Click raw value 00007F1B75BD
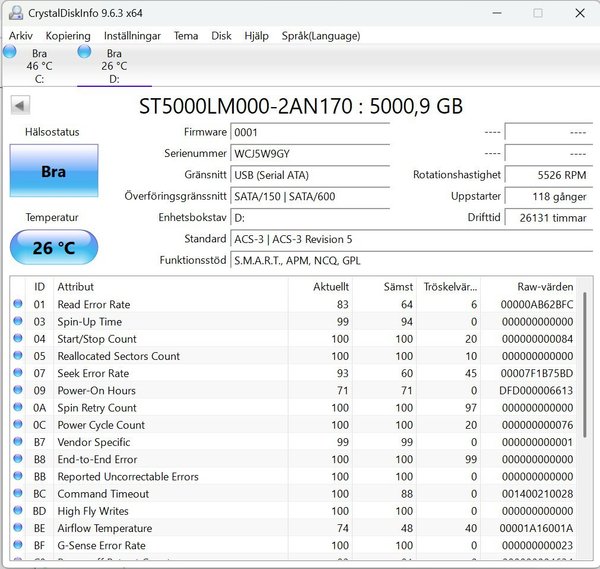 536,373
